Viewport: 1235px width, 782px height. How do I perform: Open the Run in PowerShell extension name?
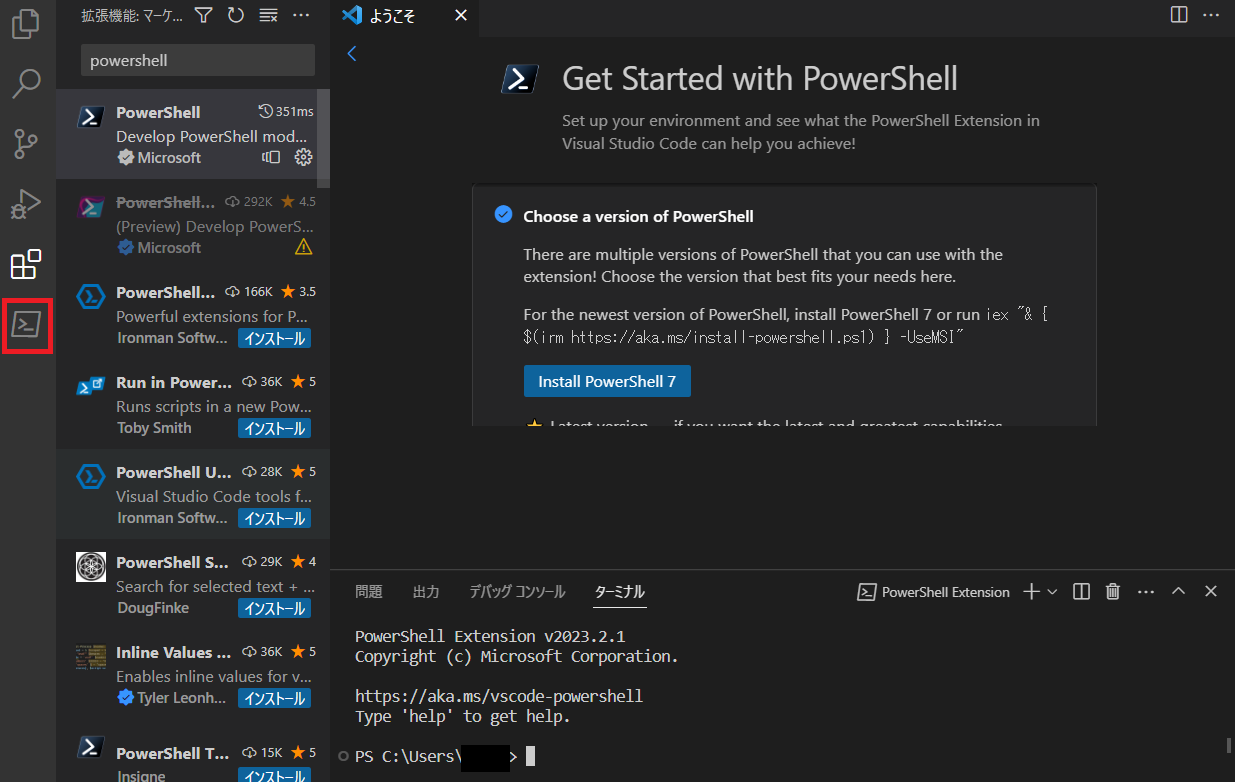pyautogui.click(x=174, y=382)
